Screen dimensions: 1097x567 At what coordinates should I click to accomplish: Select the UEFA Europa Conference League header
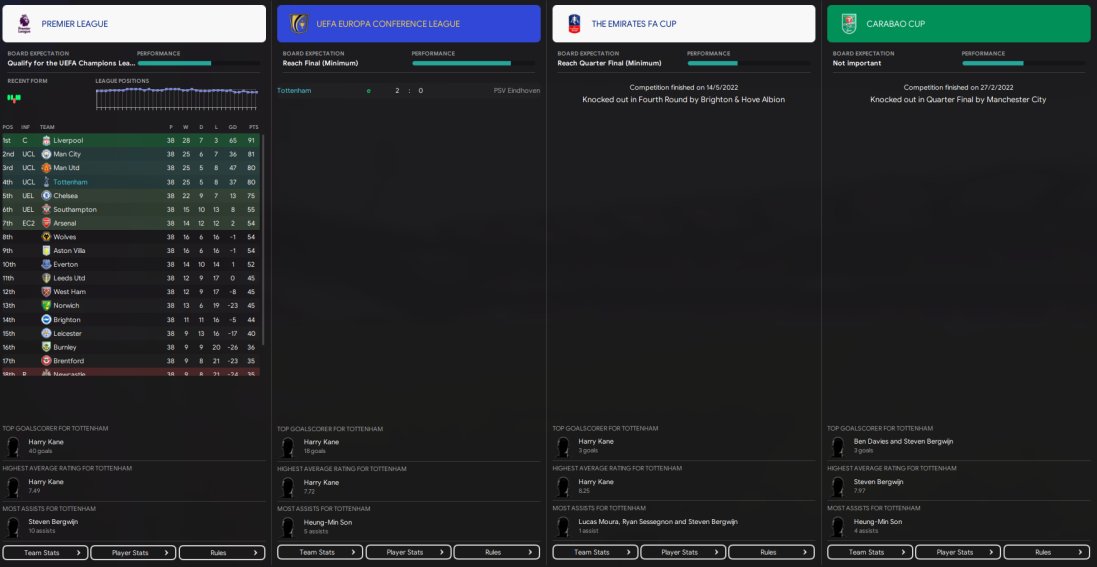tap(409, 24)
